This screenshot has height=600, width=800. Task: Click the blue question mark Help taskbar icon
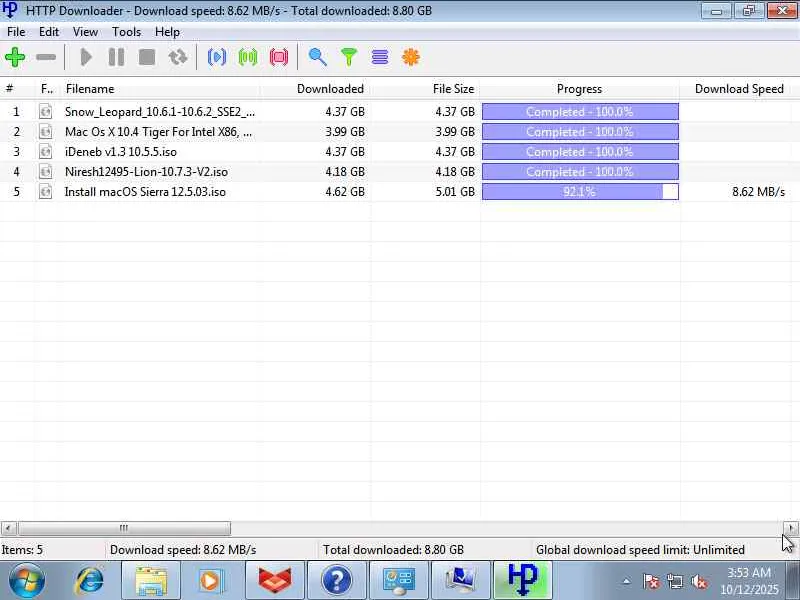337,581
